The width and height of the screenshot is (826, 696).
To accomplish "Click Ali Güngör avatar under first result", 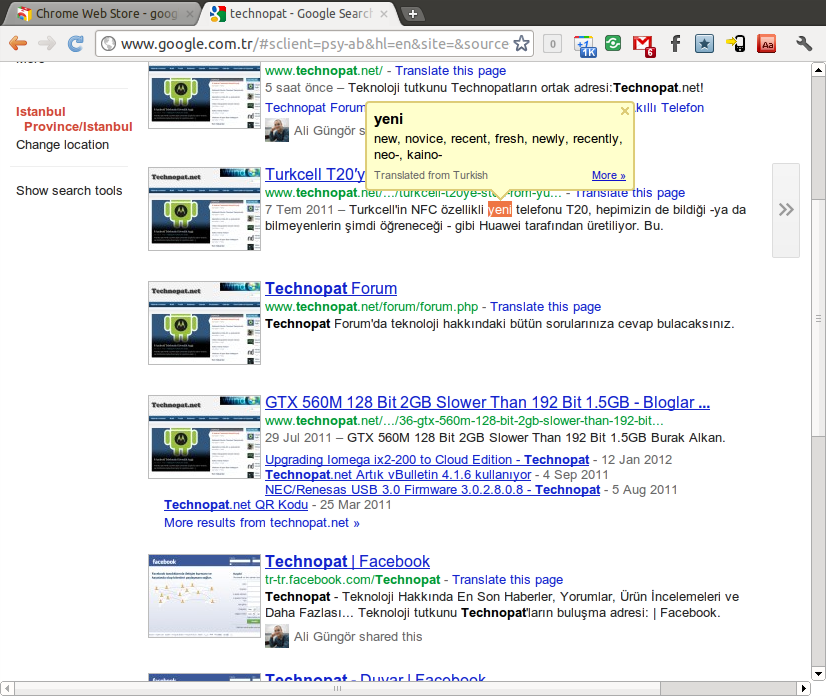I will tap(277, 130).
